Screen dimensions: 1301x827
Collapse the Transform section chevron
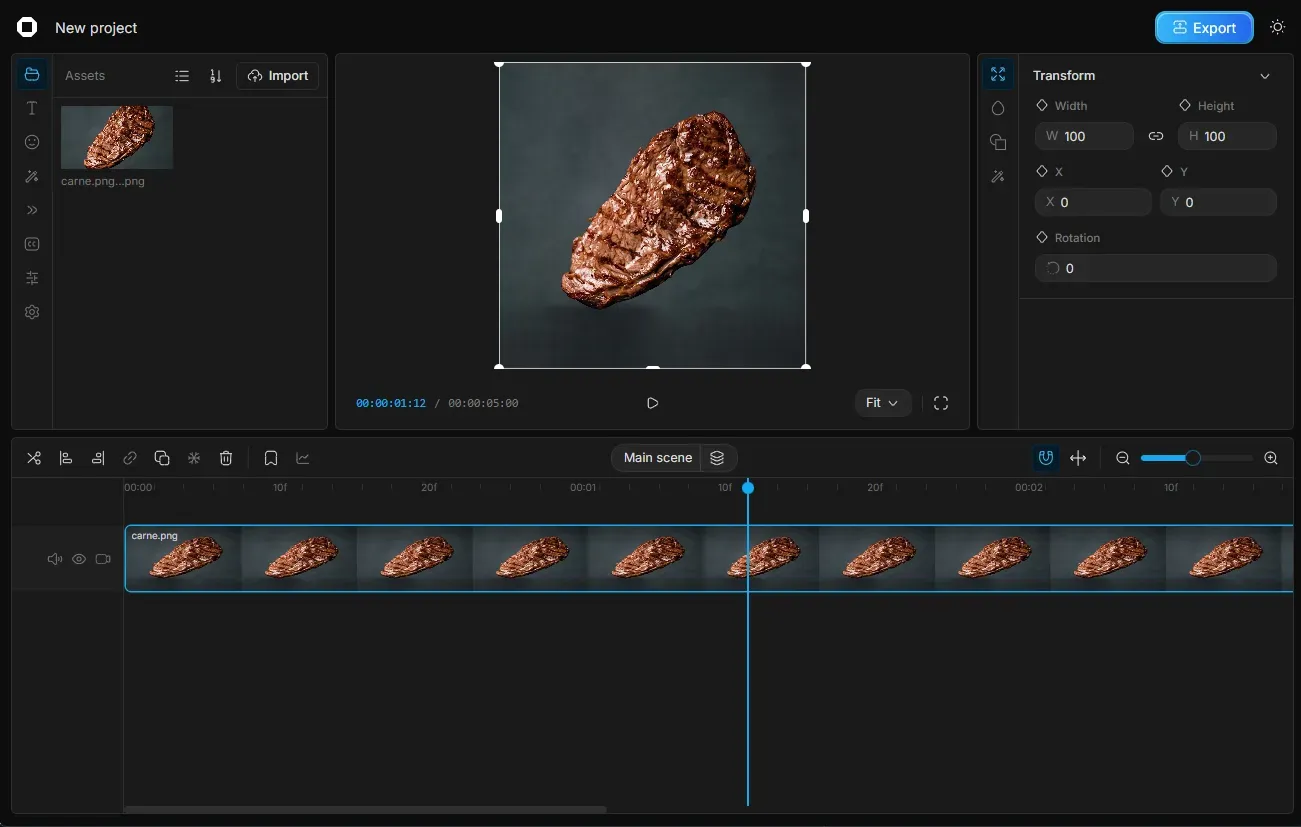(1265, 76)
